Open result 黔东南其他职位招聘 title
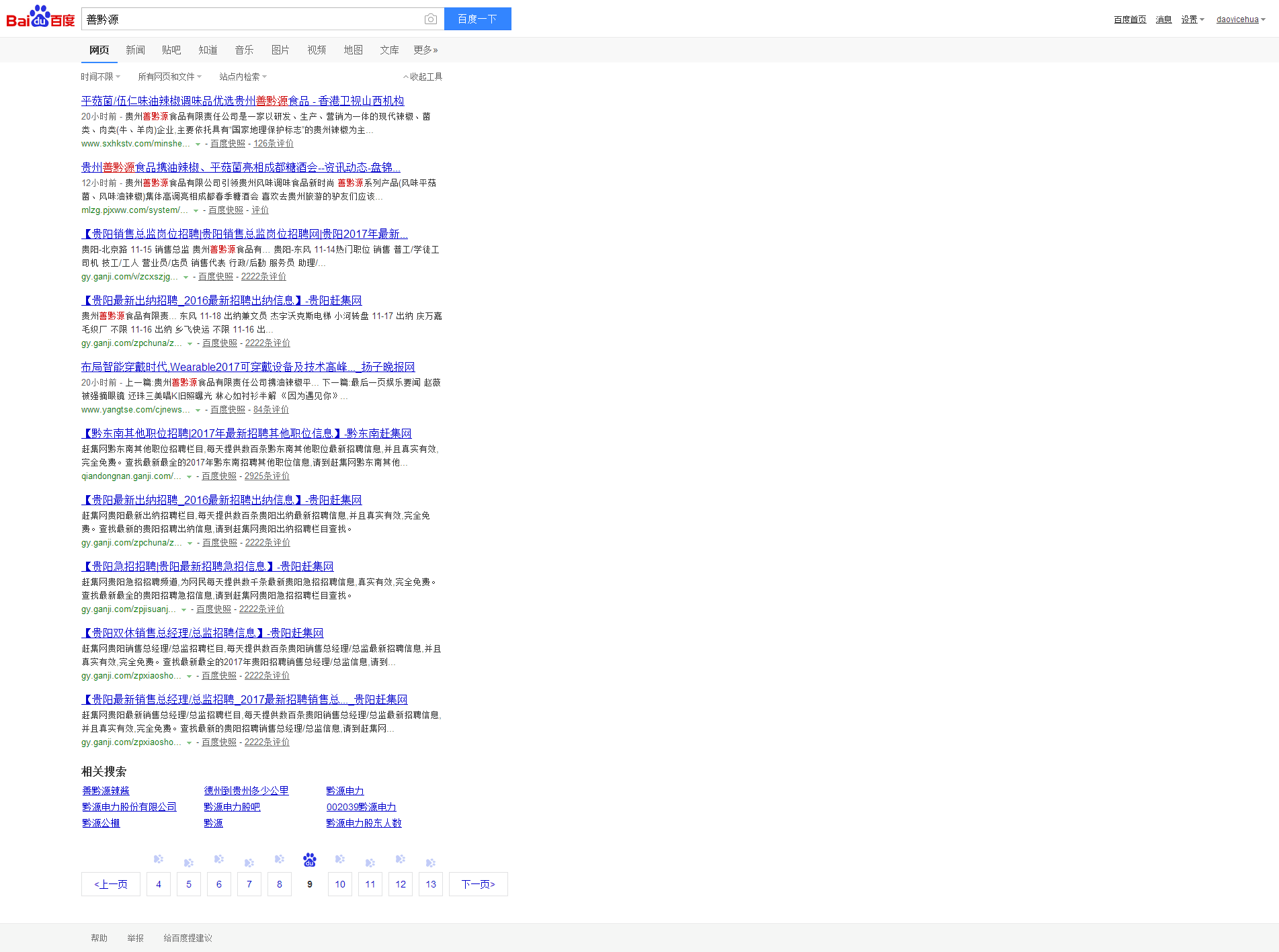Screen dimensions: 1279x952 coord(247,433)
